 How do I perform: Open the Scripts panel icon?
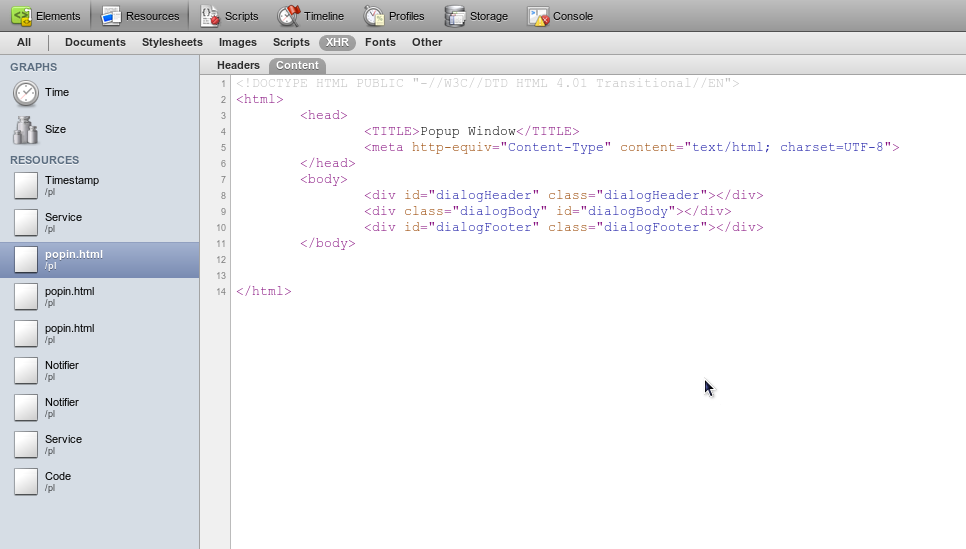pos(210,16)
